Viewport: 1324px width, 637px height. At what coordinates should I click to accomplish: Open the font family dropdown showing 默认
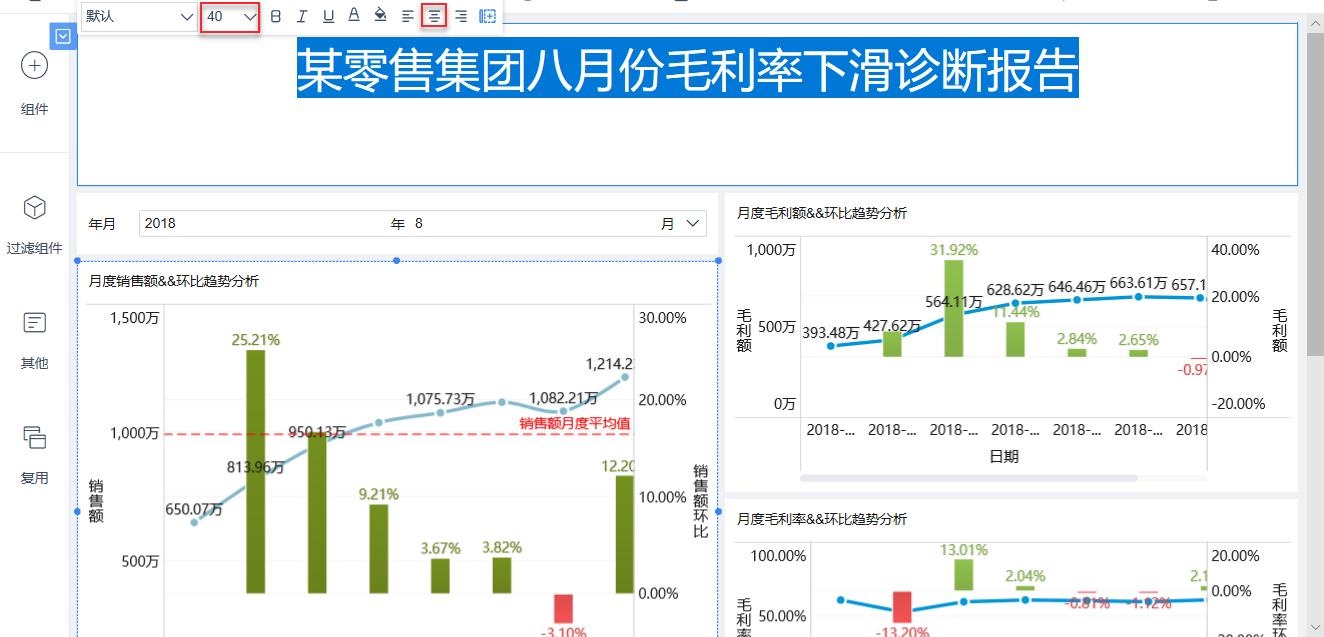click(x=139, y=16)
